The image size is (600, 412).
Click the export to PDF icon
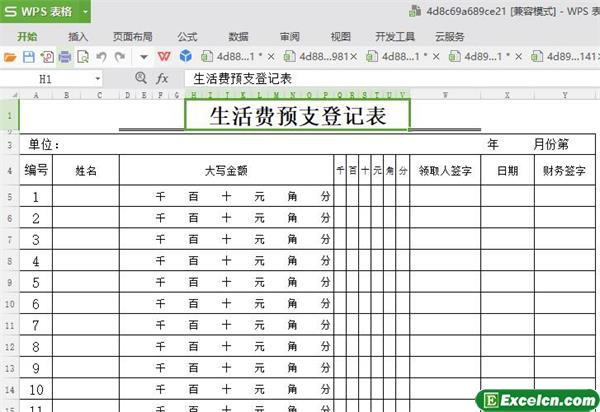[47, 57]
